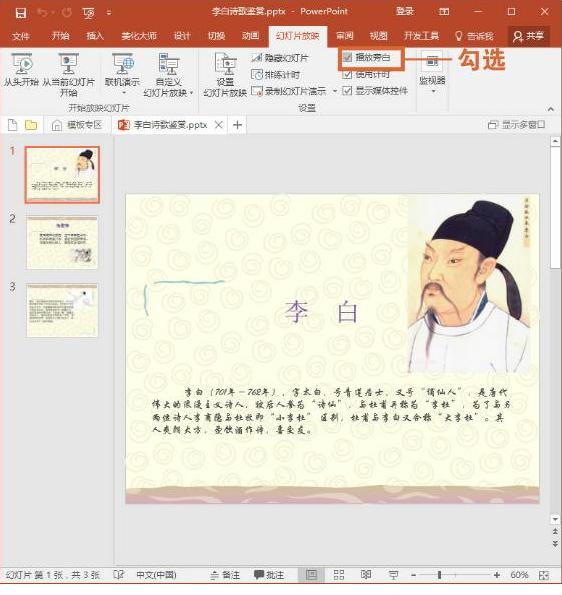Image resolution: width=562 pixels, height=595 pixels.
Task: Click the 设置幻灯片放映 icon
Action: (225, 75)
